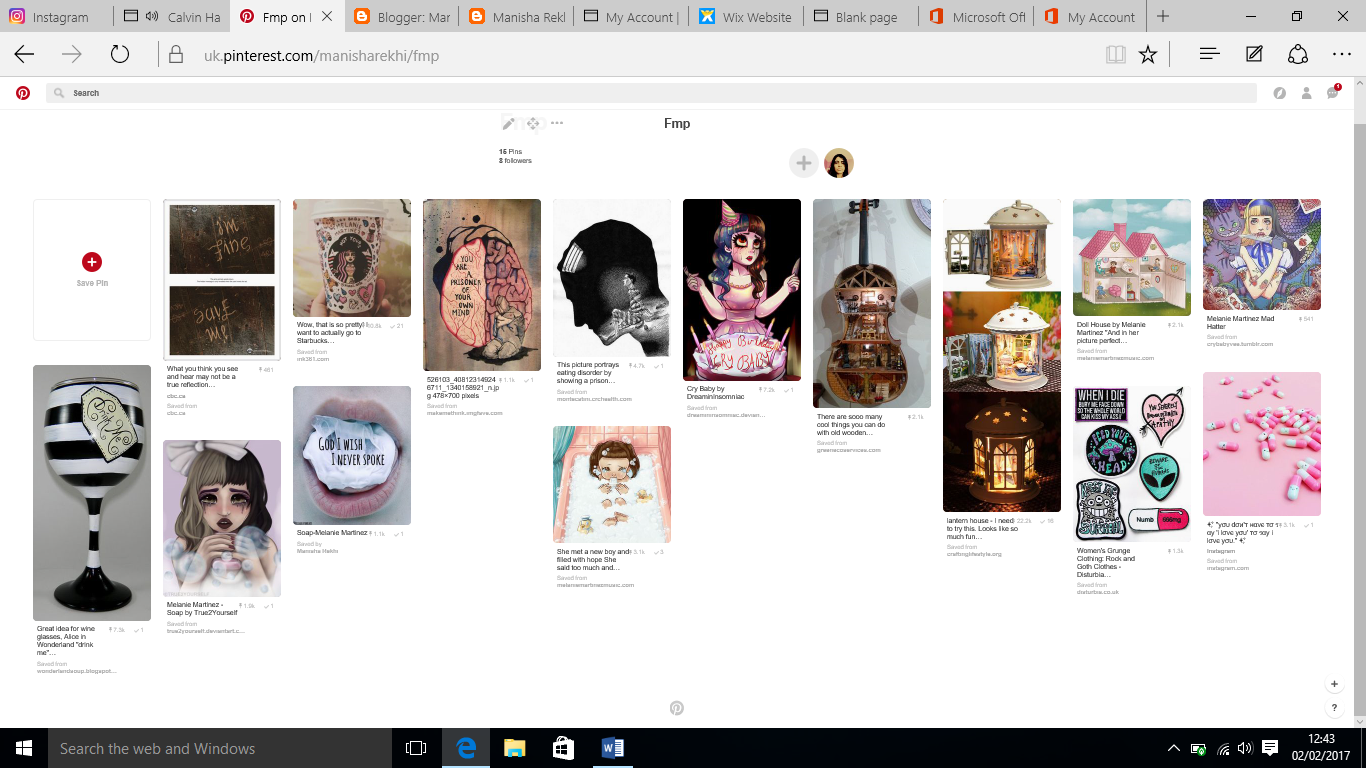Click the Search the web and Windows box
The image size is (1366, 768).
pyautogui.click(x=220, y=748)
